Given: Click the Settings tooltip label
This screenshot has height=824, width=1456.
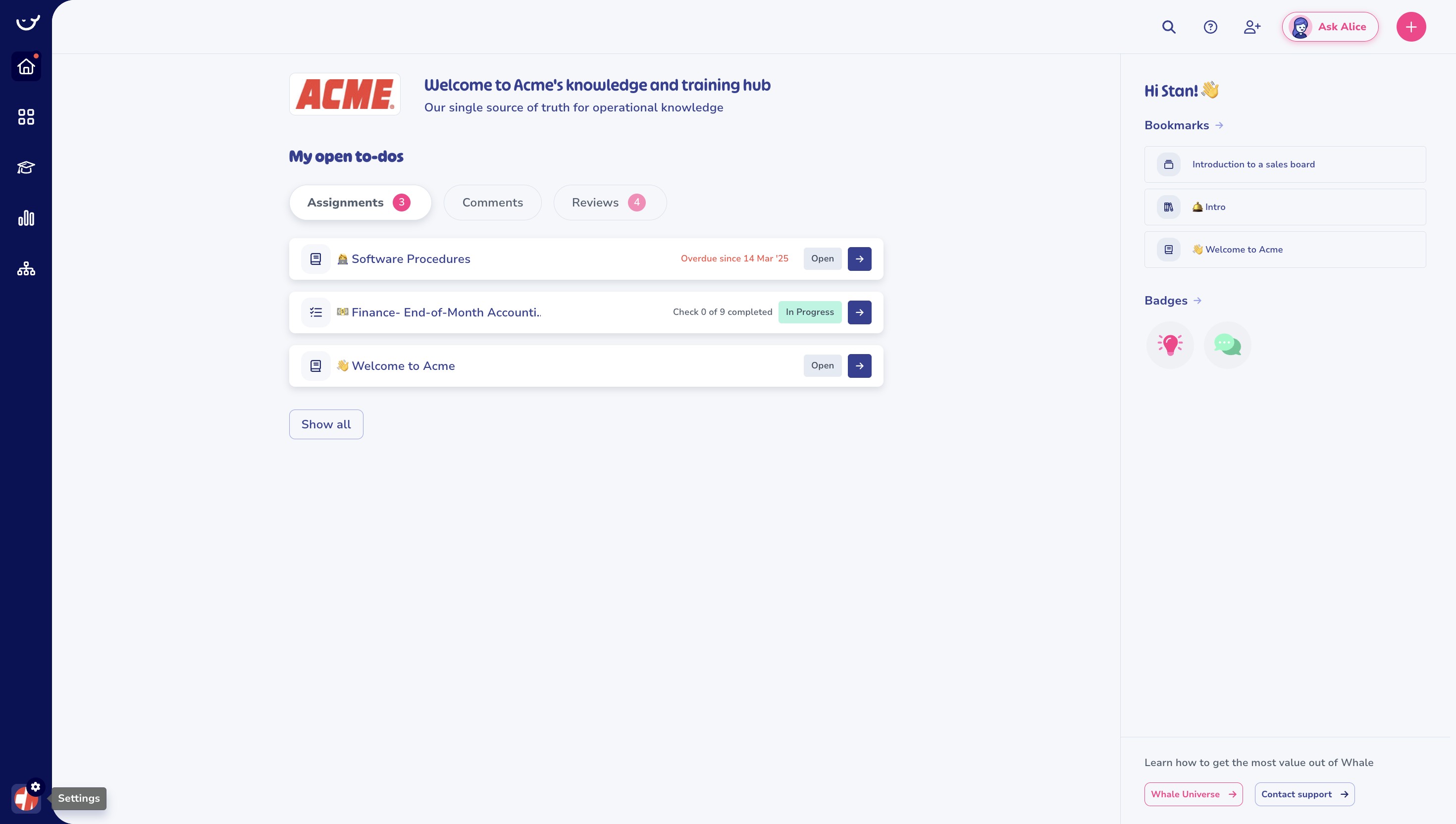Looking at the screenshot, I should 79,798.
